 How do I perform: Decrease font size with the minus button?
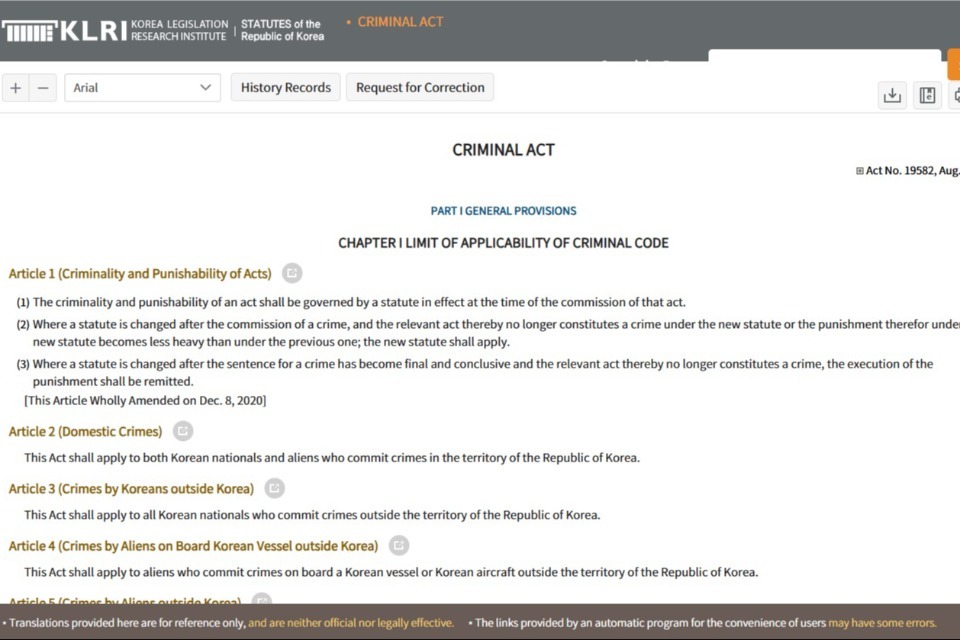[x=42, y=88]
